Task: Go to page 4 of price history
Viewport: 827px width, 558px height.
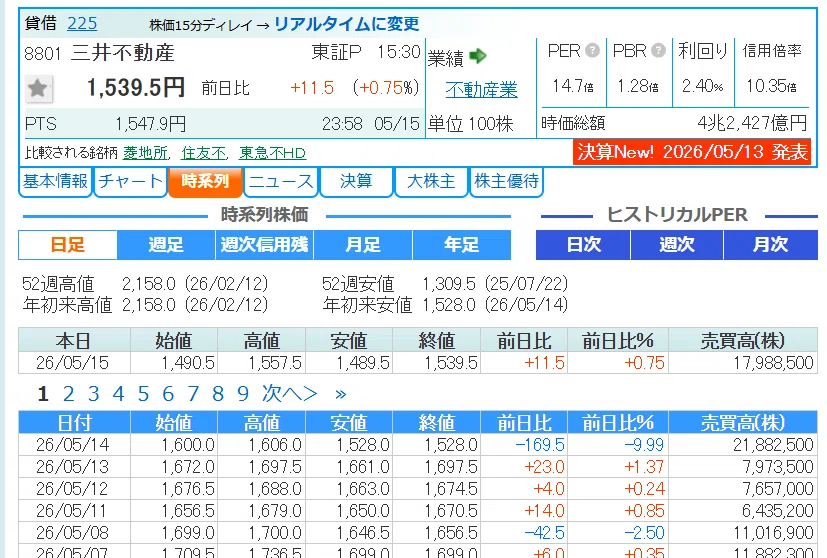Action: coord(119,394)
